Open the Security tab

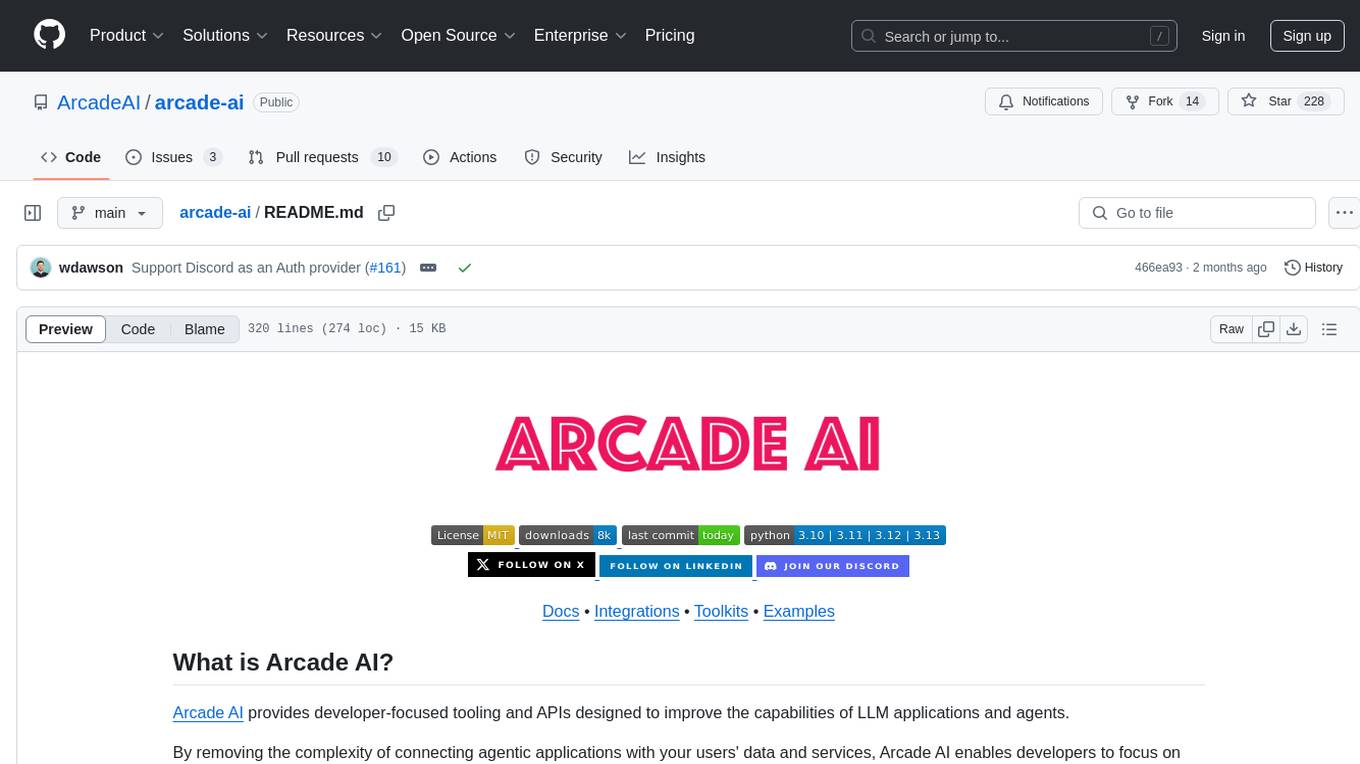coord(564,157)
